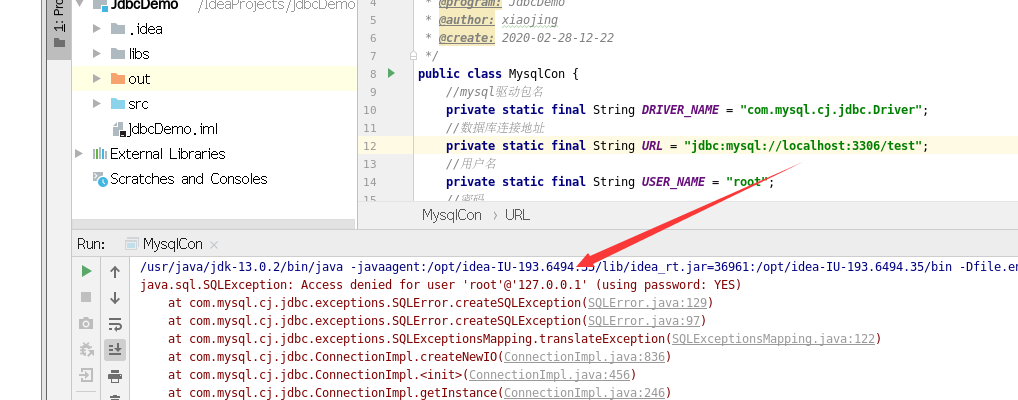Open the SQLError.java:129 stack trace link
The width and height of the screenshot is (1018, 400).
click(x=647, y=303)
